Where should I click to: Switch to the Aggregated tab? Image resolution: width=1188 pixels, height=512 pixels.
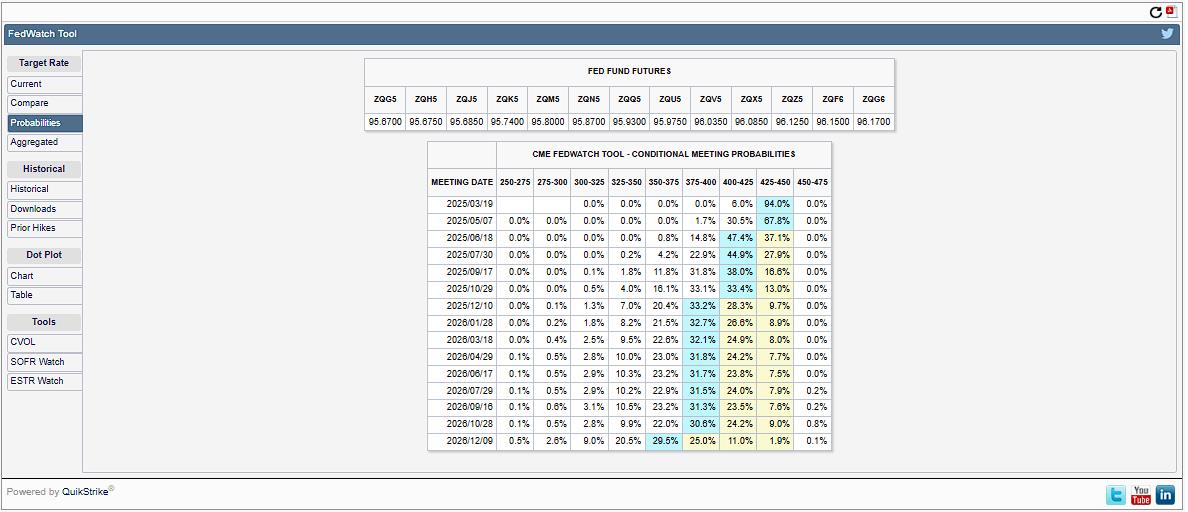(x=45, y=142)
